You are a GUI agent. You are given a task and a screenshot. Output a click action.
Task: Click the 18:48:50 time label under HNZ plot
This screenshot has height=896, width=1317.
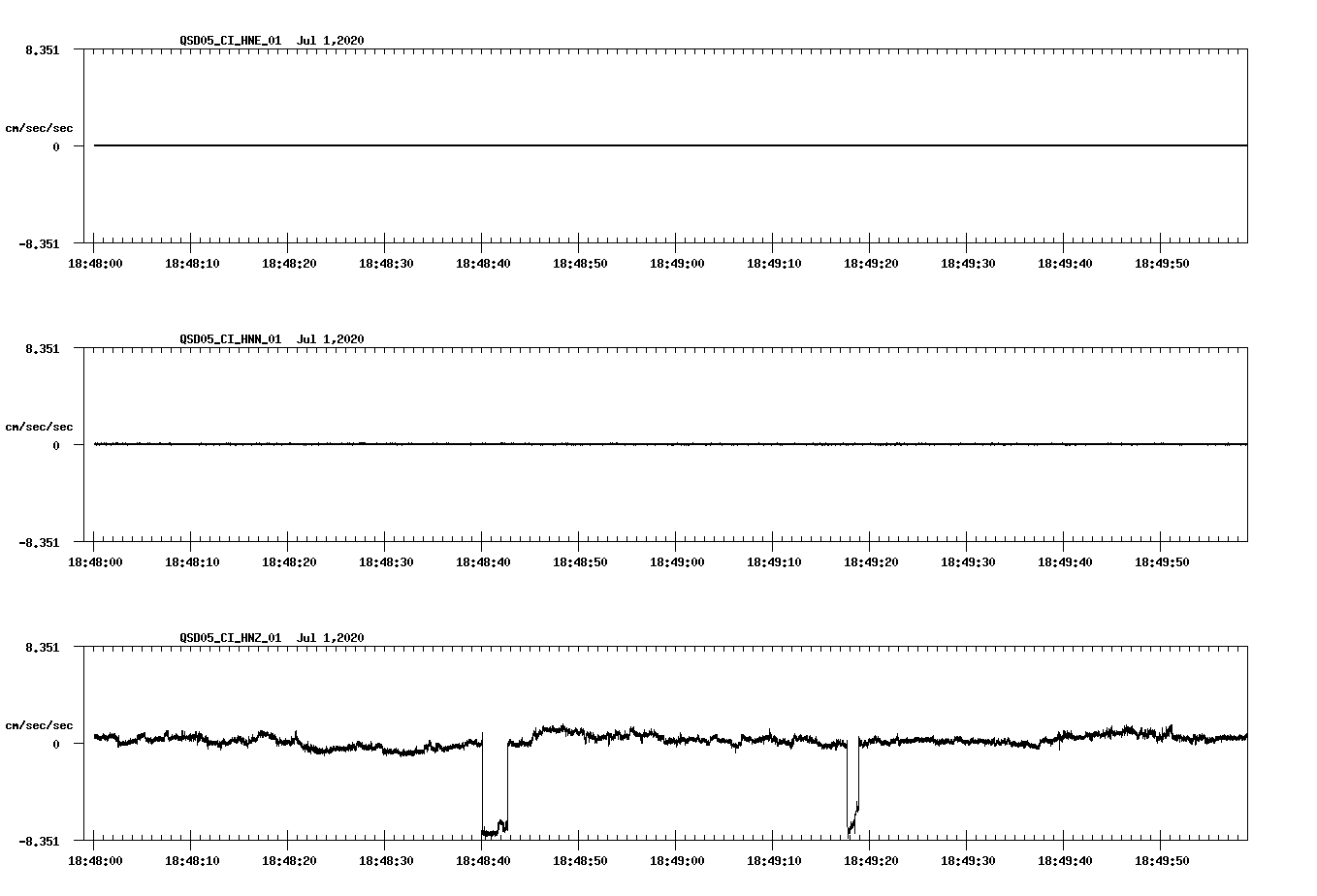click(x=580, y=861)
